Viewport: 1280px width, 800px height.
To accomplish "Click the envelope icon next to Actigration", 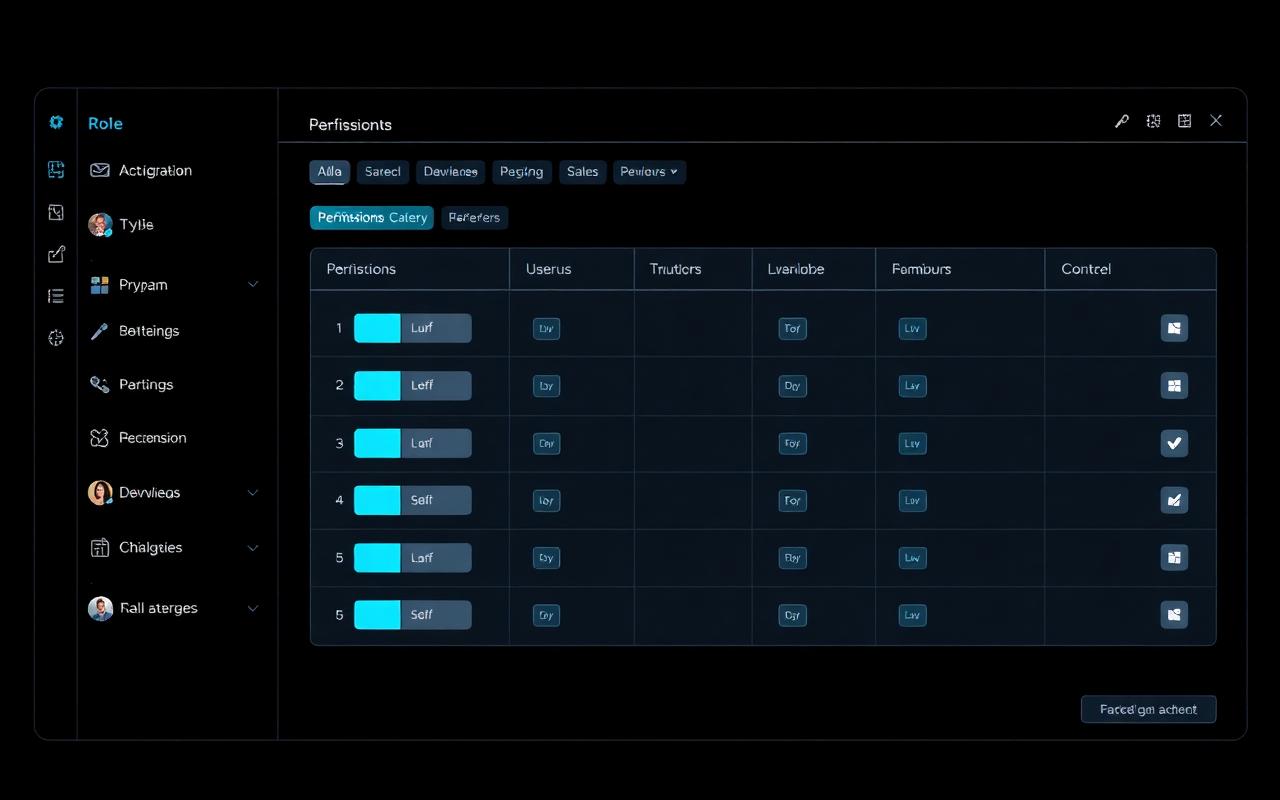I will pos(99,170).
